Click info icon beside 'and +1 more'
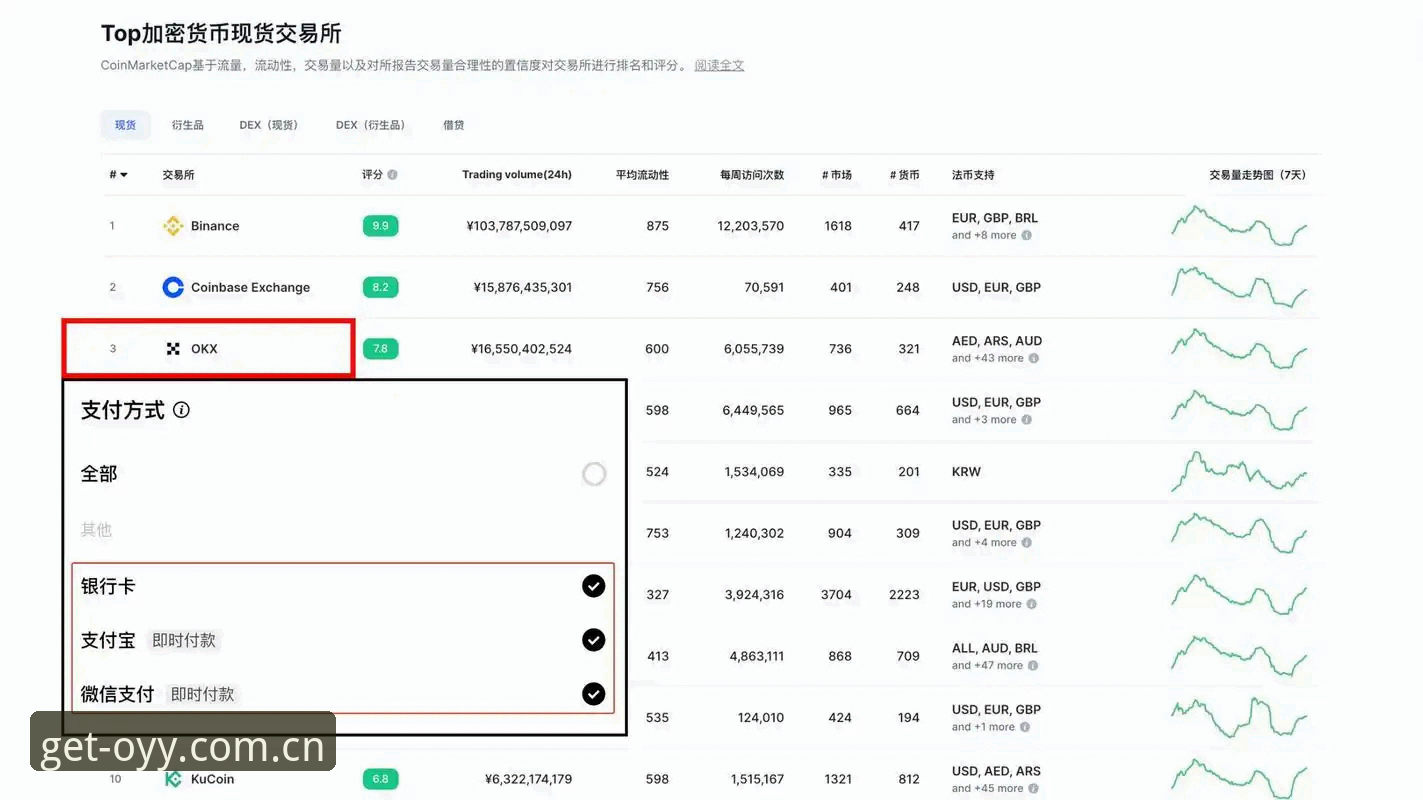Viewport: 1423px width, 800px height. coord(1025,727)
